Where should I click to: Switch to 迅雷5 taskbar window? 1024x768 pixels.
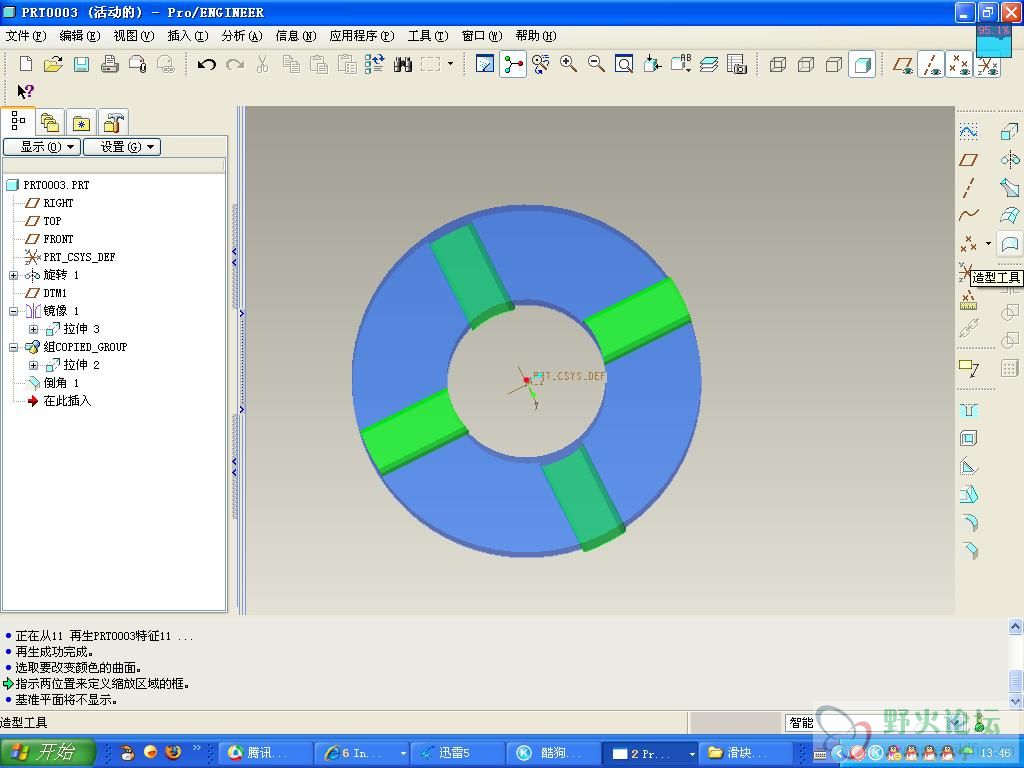pyautogui.click(x=457, y=753)
